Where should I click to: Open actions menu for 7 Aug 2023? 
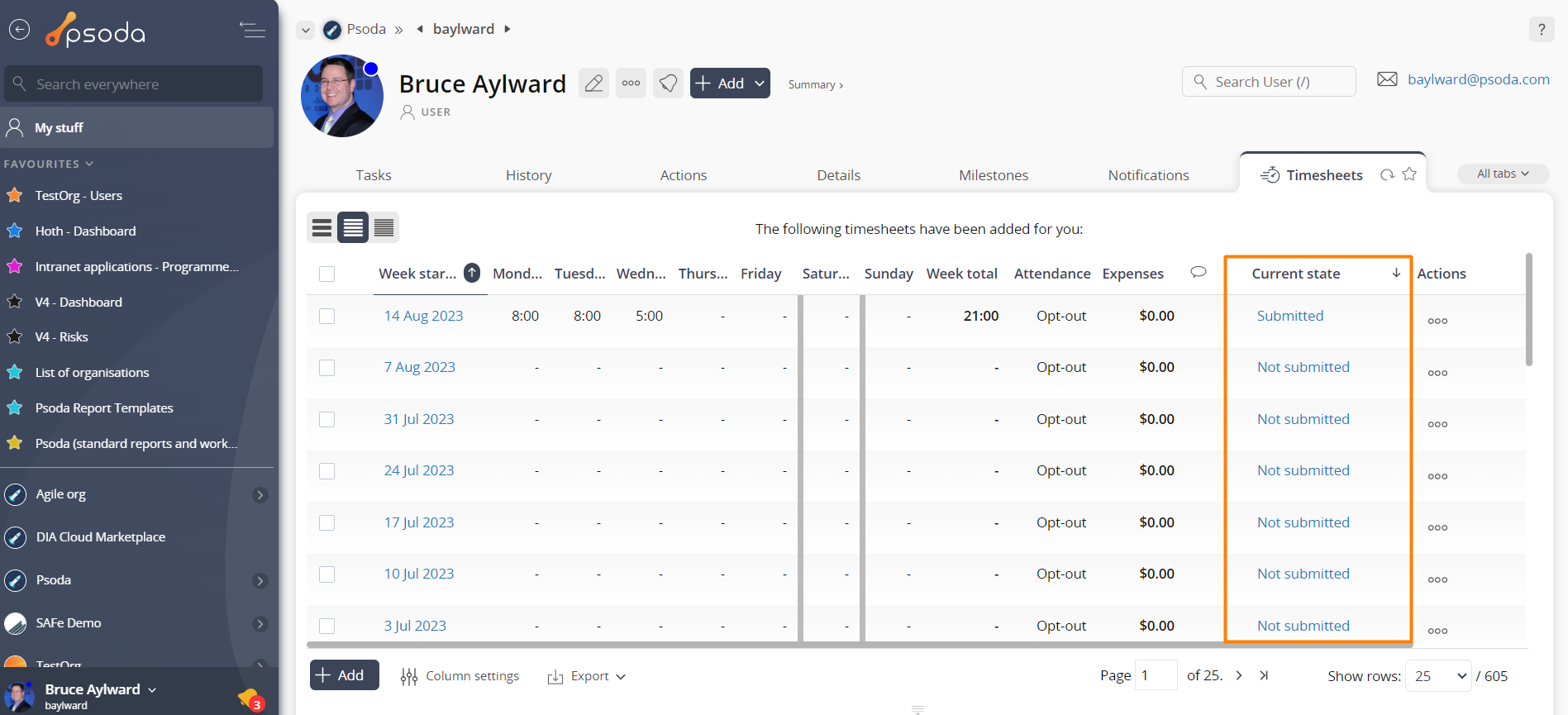tap(1437, 373)
